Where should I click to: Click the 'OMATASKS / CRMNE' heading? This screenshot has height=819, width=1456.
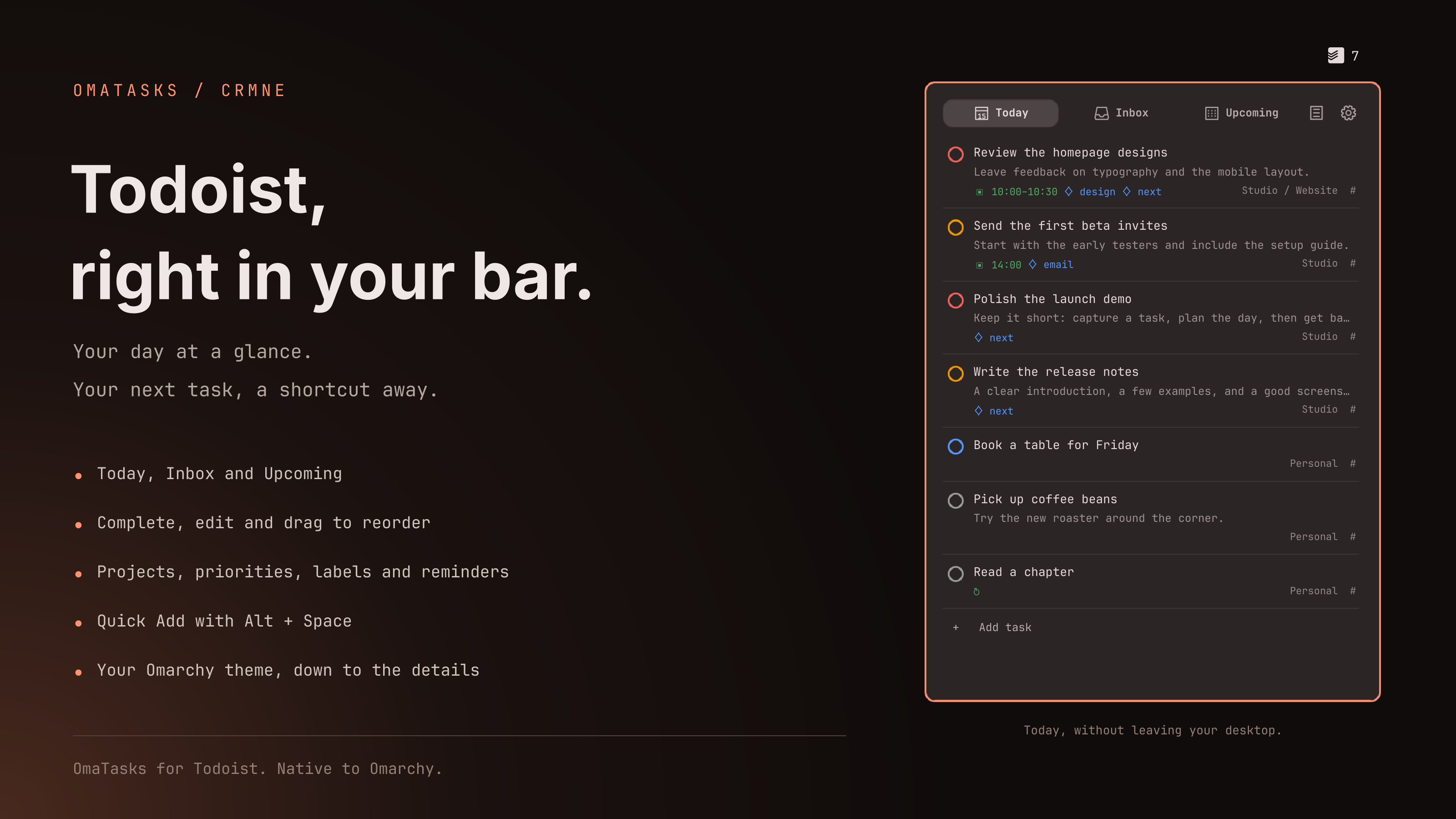[x=180, y=91]
